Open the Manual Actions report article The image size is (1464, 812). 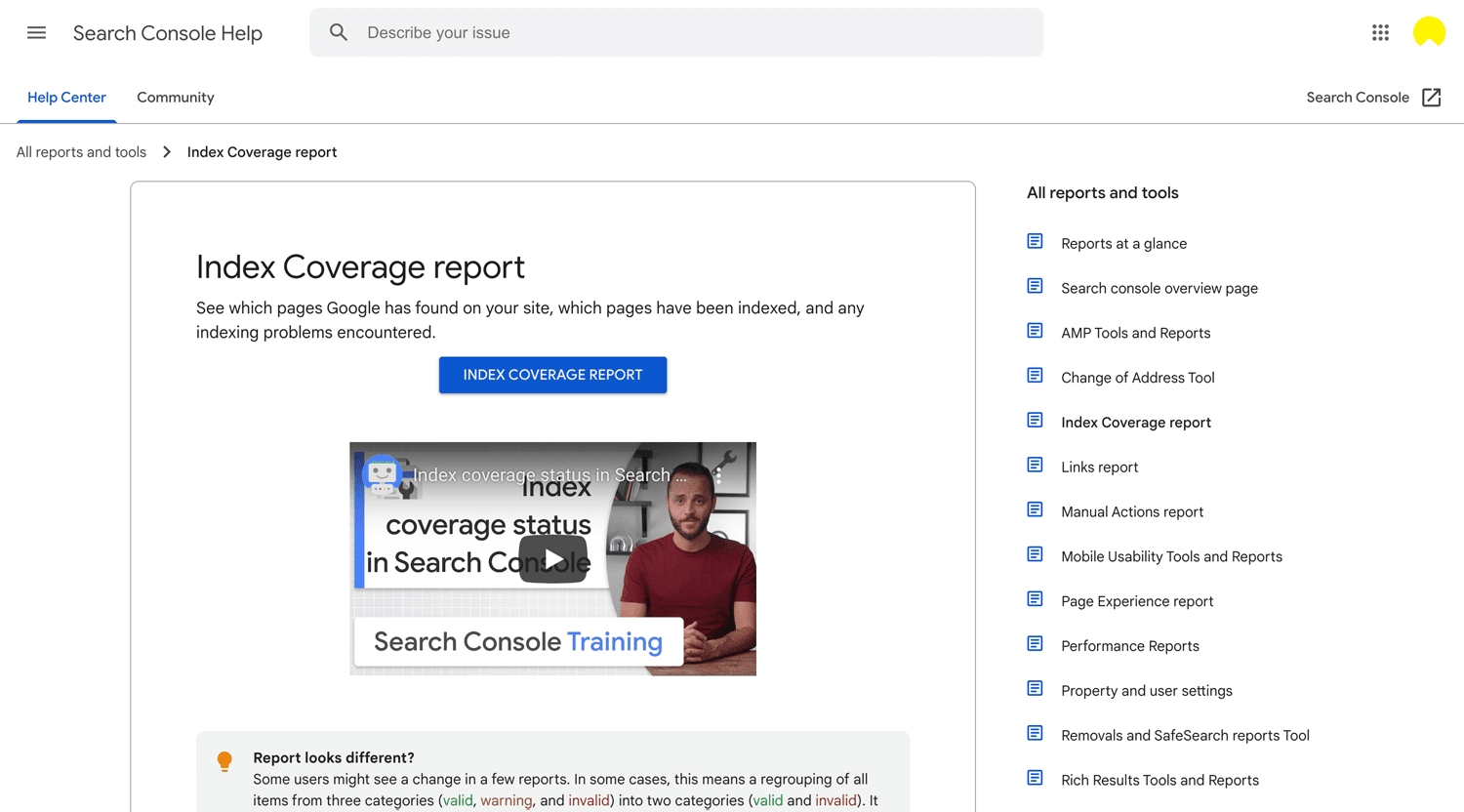[x=1132, y=512]
